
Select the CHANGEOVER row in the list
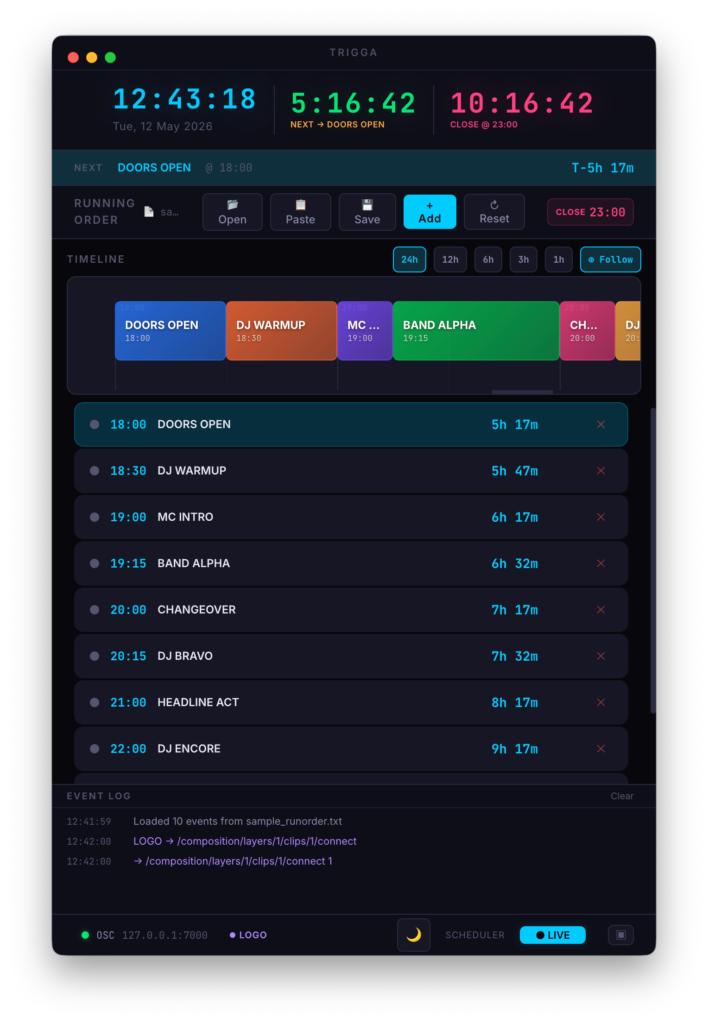click(351, 610)
